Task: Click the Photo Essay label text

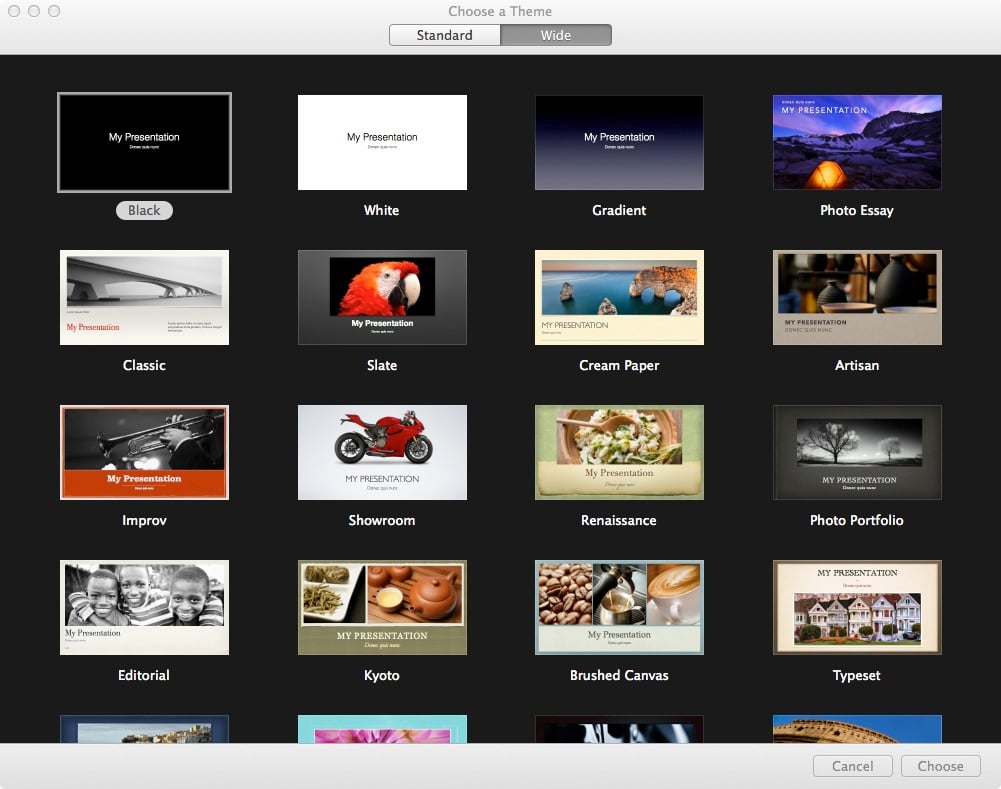Action: [857, 211]
